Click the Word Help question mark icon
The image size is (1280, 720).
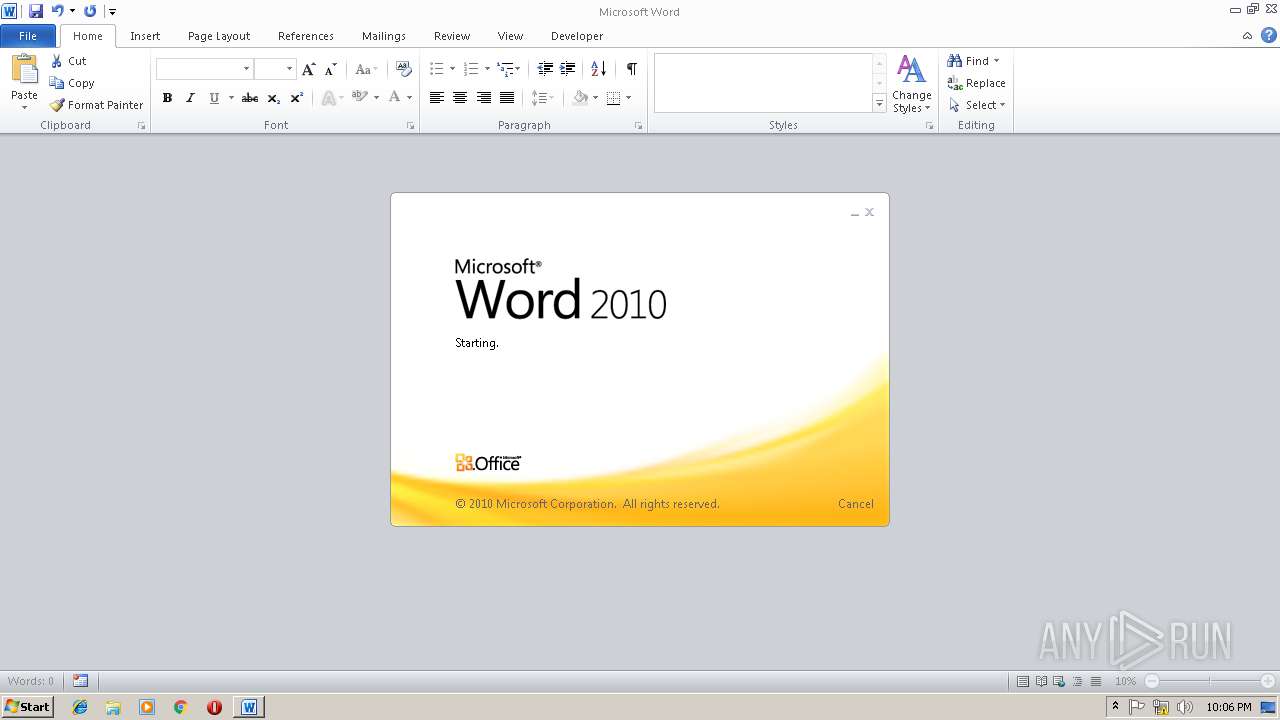point(1268,36)
